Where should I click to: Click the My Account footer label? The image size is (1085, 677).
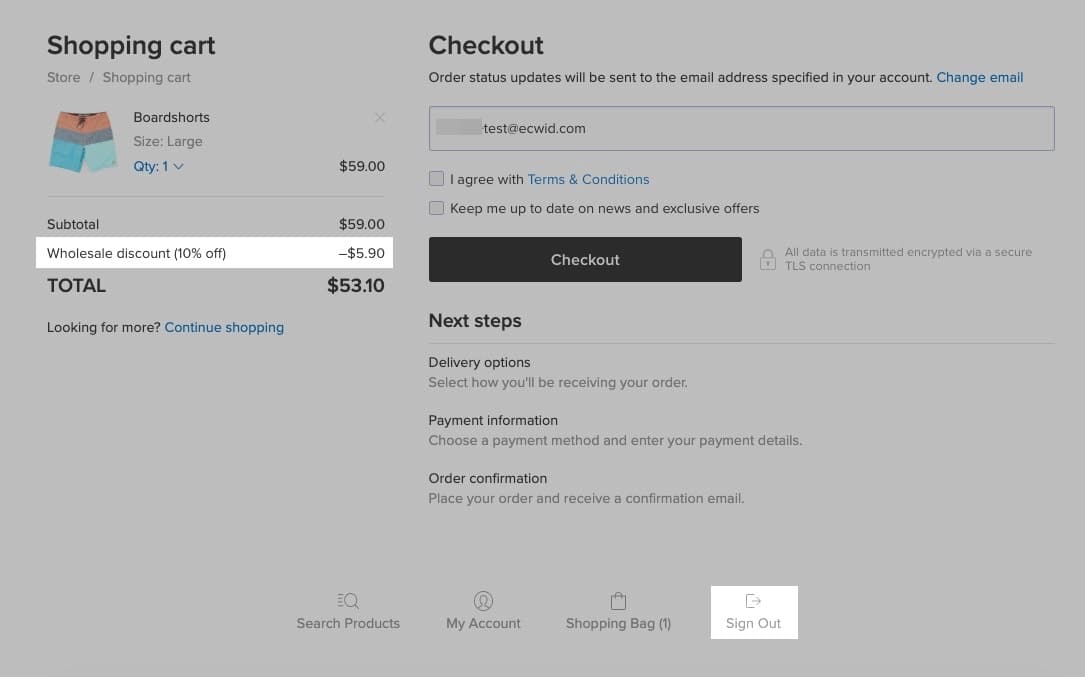pyautogui.click(x=483, y=623)
